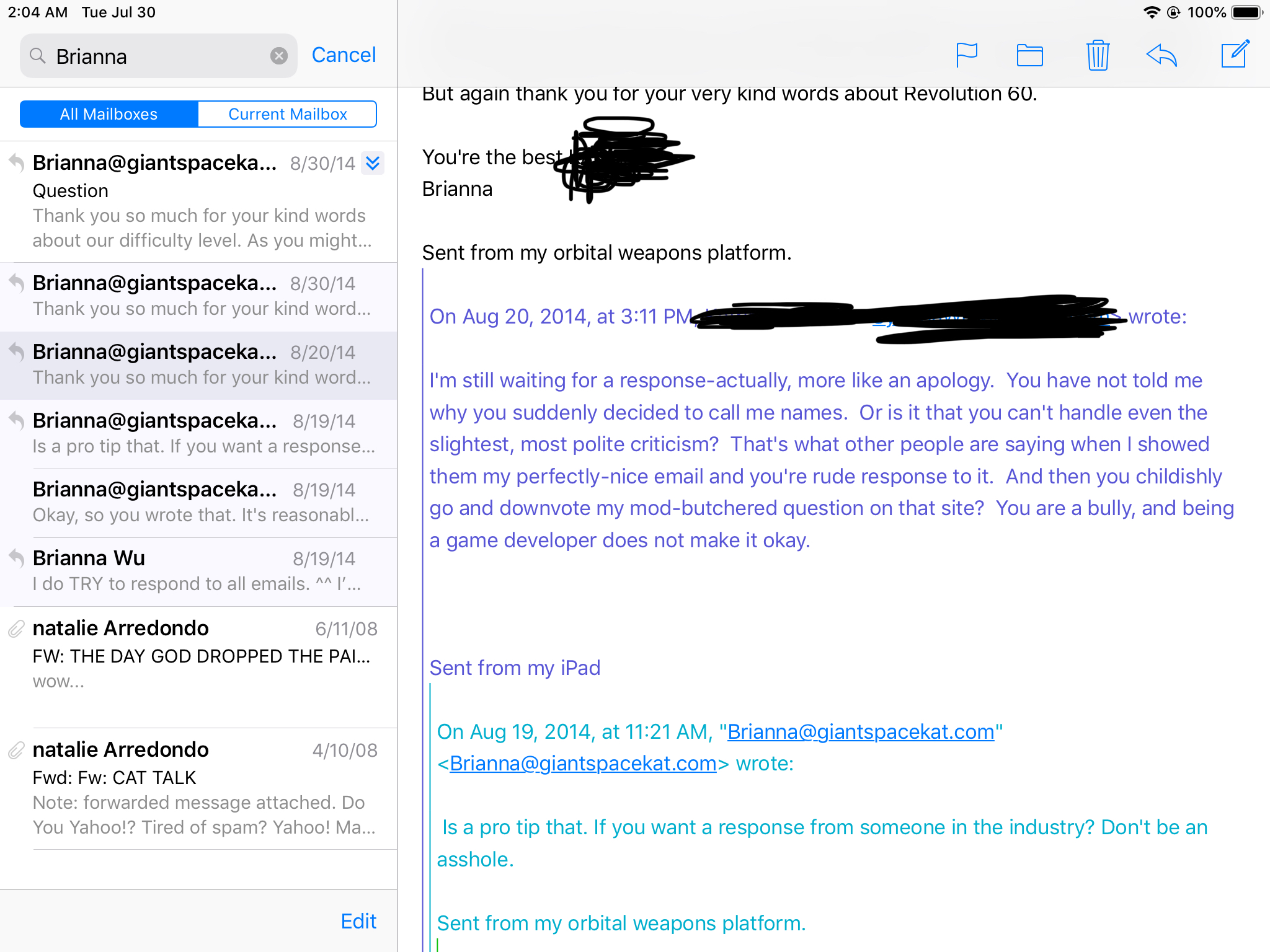
Task: Compose a new email message
Action: [x=1235, y=54]
